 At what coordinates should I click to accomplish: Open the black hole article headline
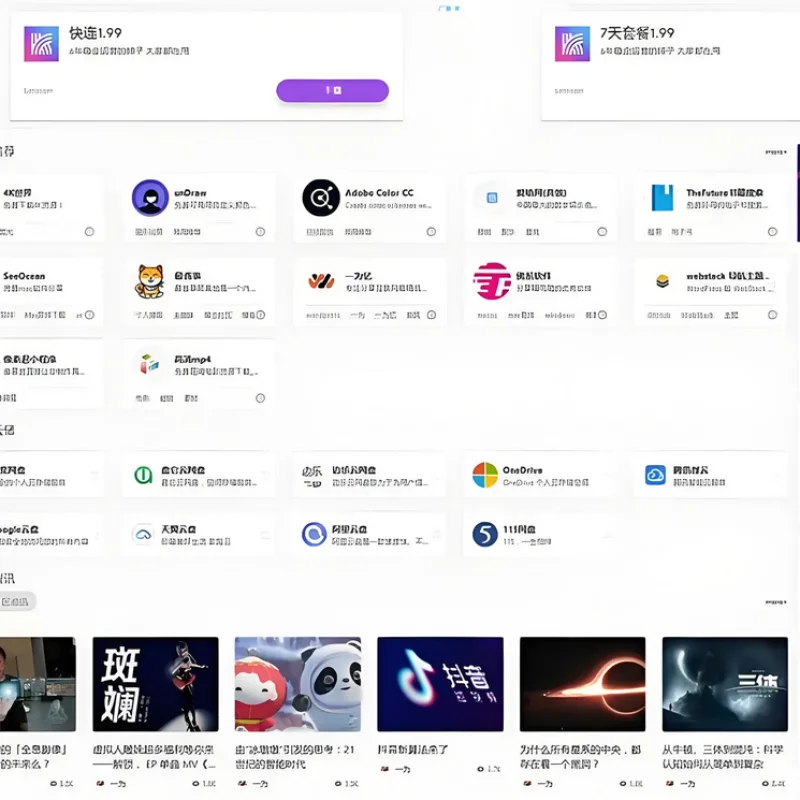point(580,757)
